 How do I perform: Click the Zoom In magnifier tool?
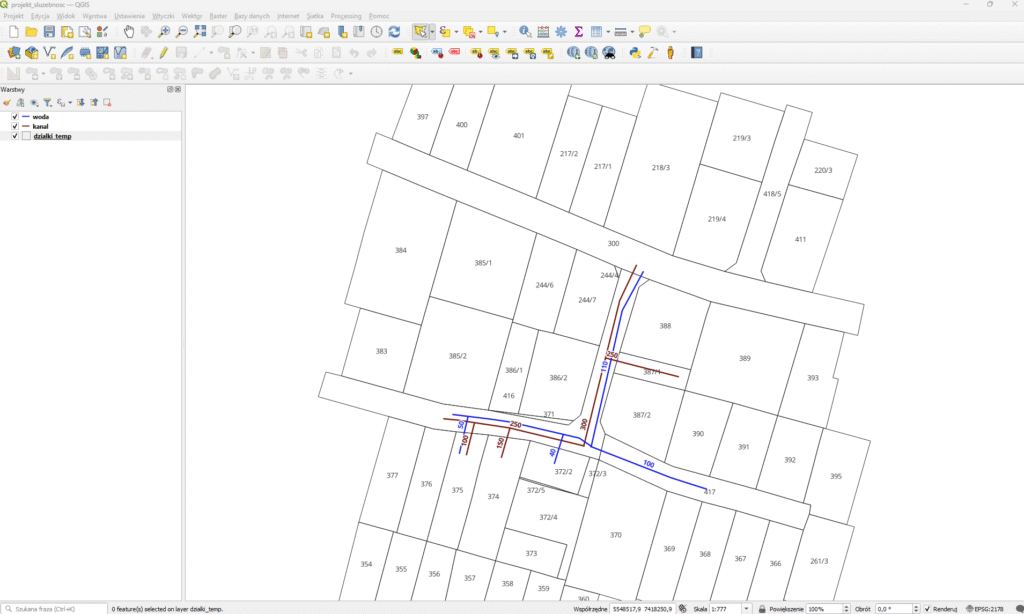coord(165,32)
